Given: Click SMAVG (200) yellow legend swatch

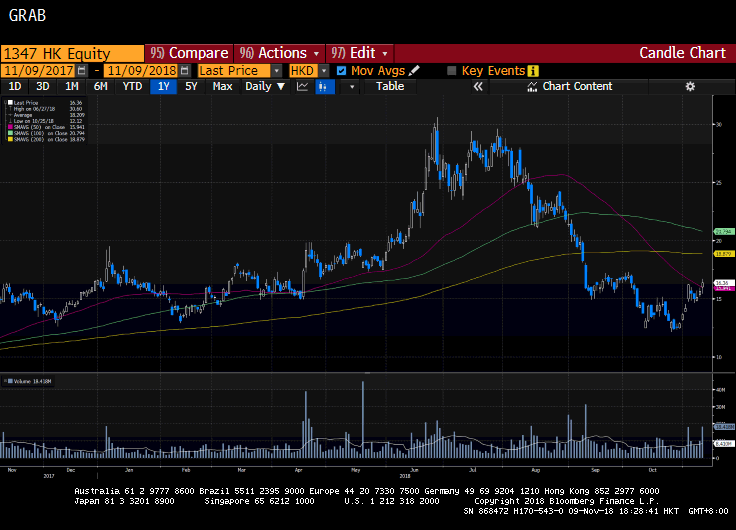Looking at the screenshot, I should tap(10, 139).
